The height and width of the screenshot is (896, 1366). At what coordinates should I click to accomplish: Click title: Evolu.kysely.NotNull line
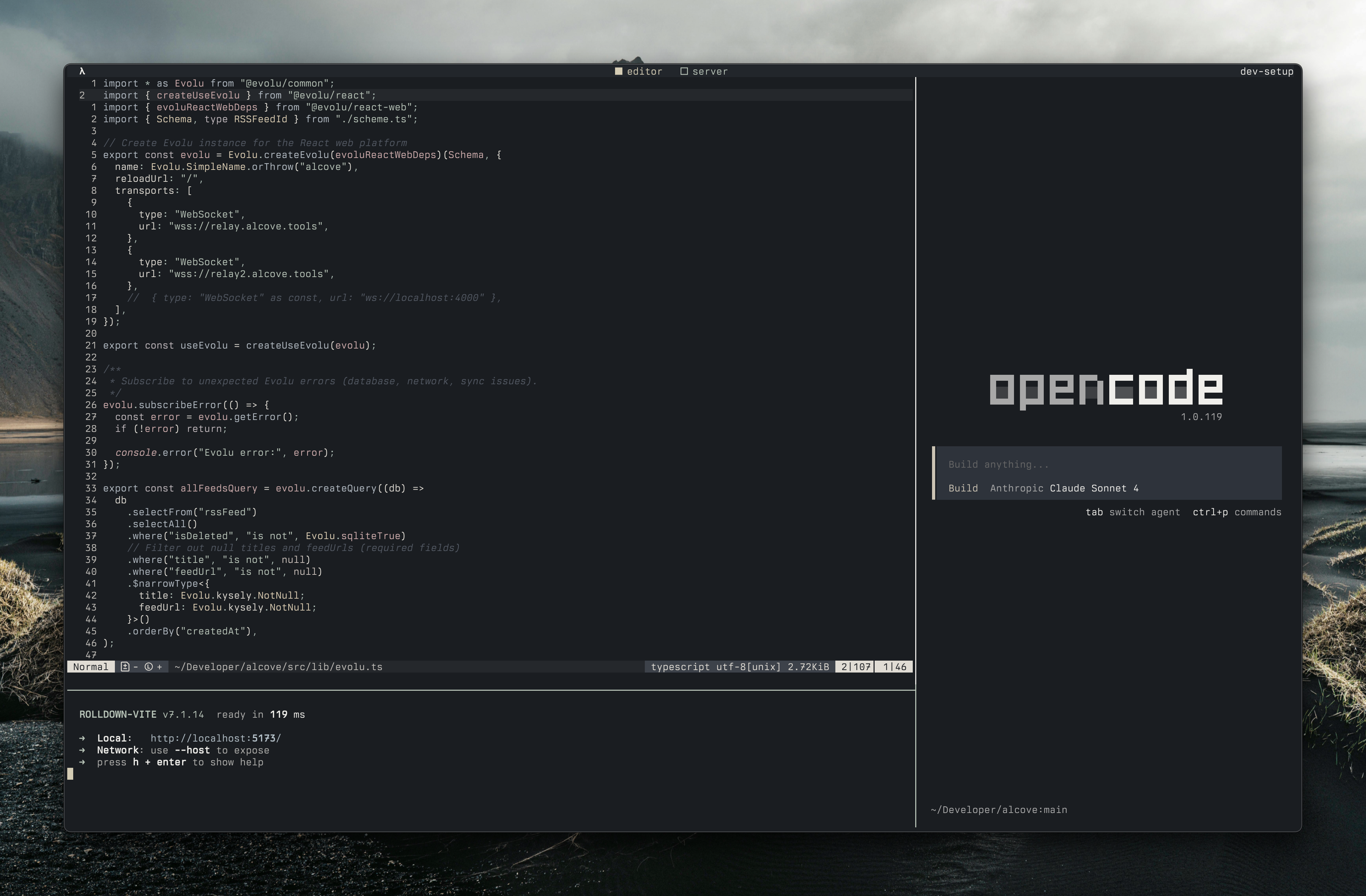click(222, 595)
